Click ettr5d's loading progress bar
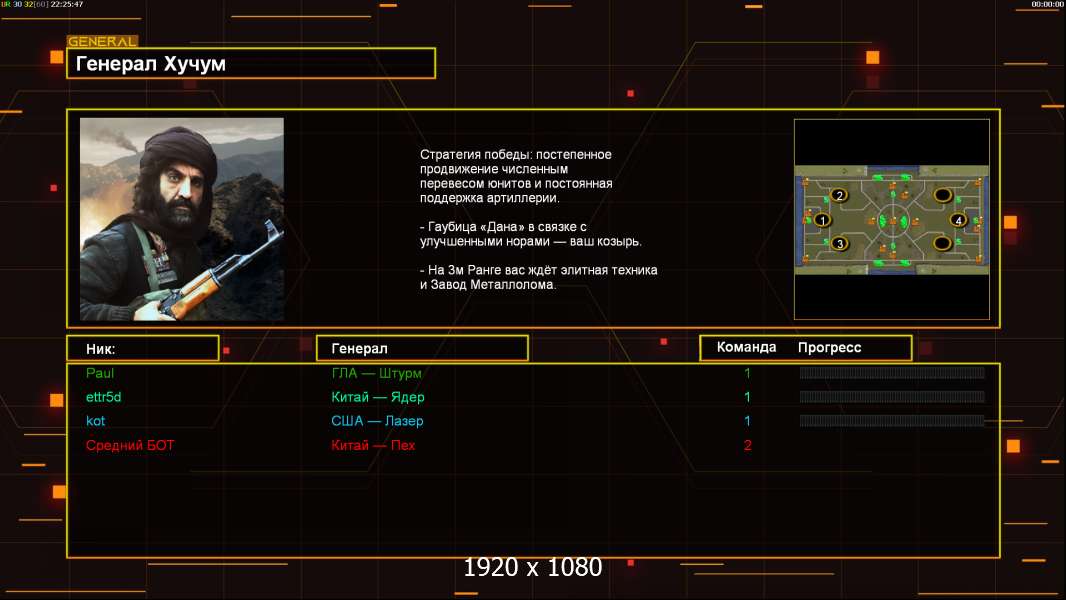The height and width of the screenshot is (600, 1066). 892,397
